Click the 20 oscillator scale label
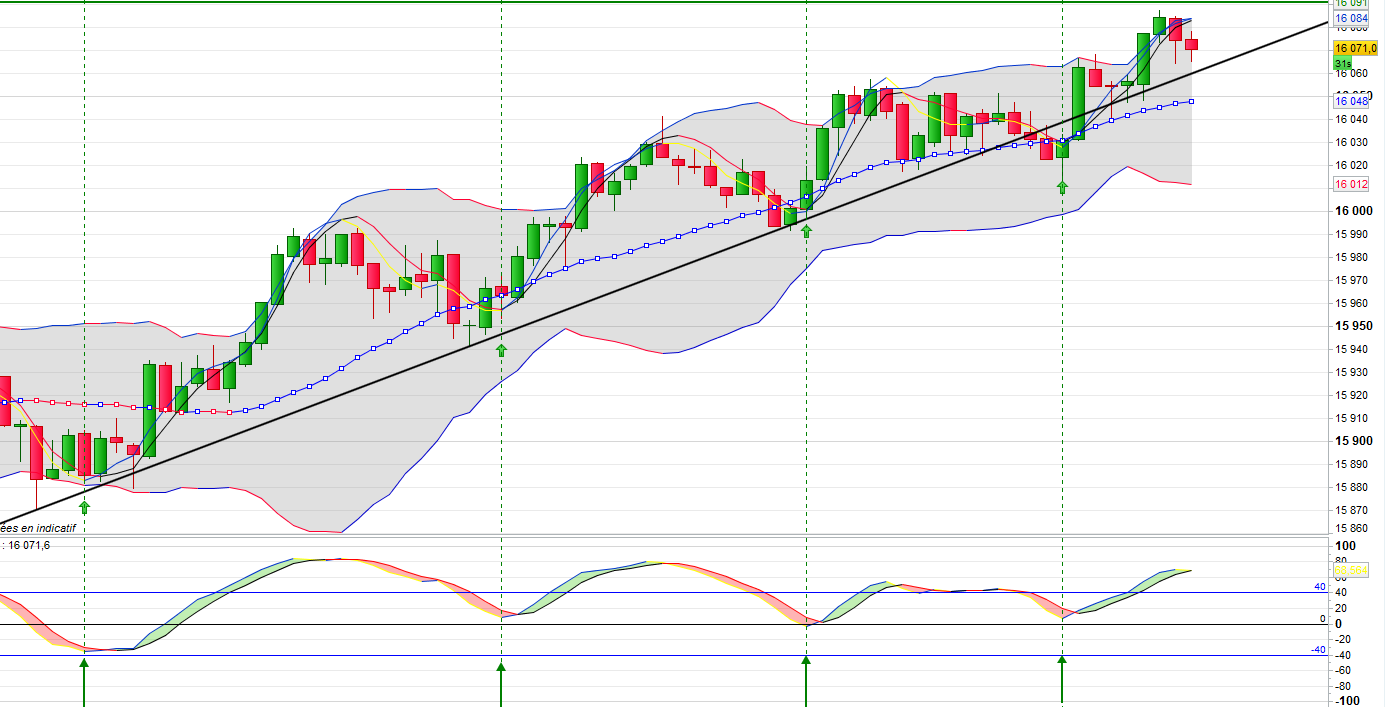This screenshot has width=1385, height=707. coord(1343,608)
